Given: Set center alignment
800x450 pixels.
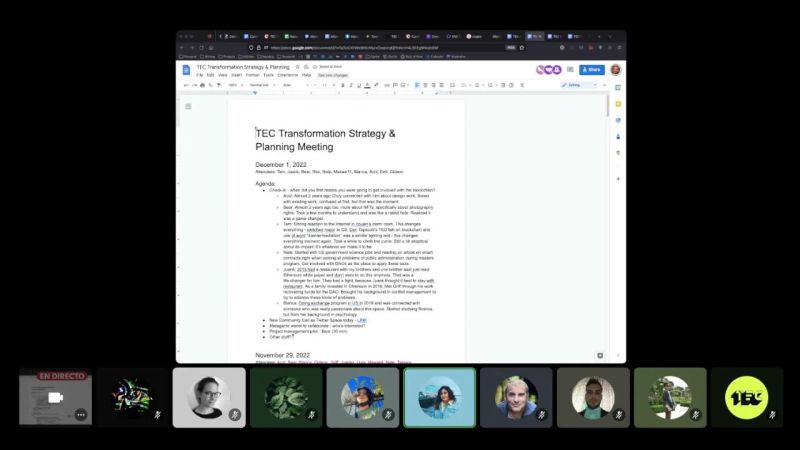Looking at the screenshot, I should (425, 85).
